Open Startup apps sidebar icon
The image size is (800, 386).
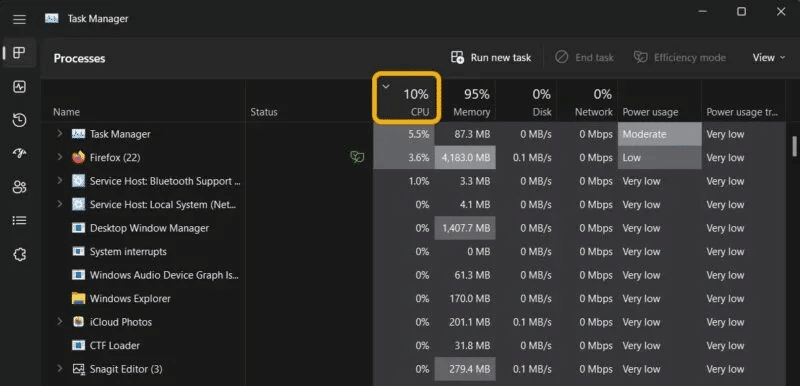(19, 153)
